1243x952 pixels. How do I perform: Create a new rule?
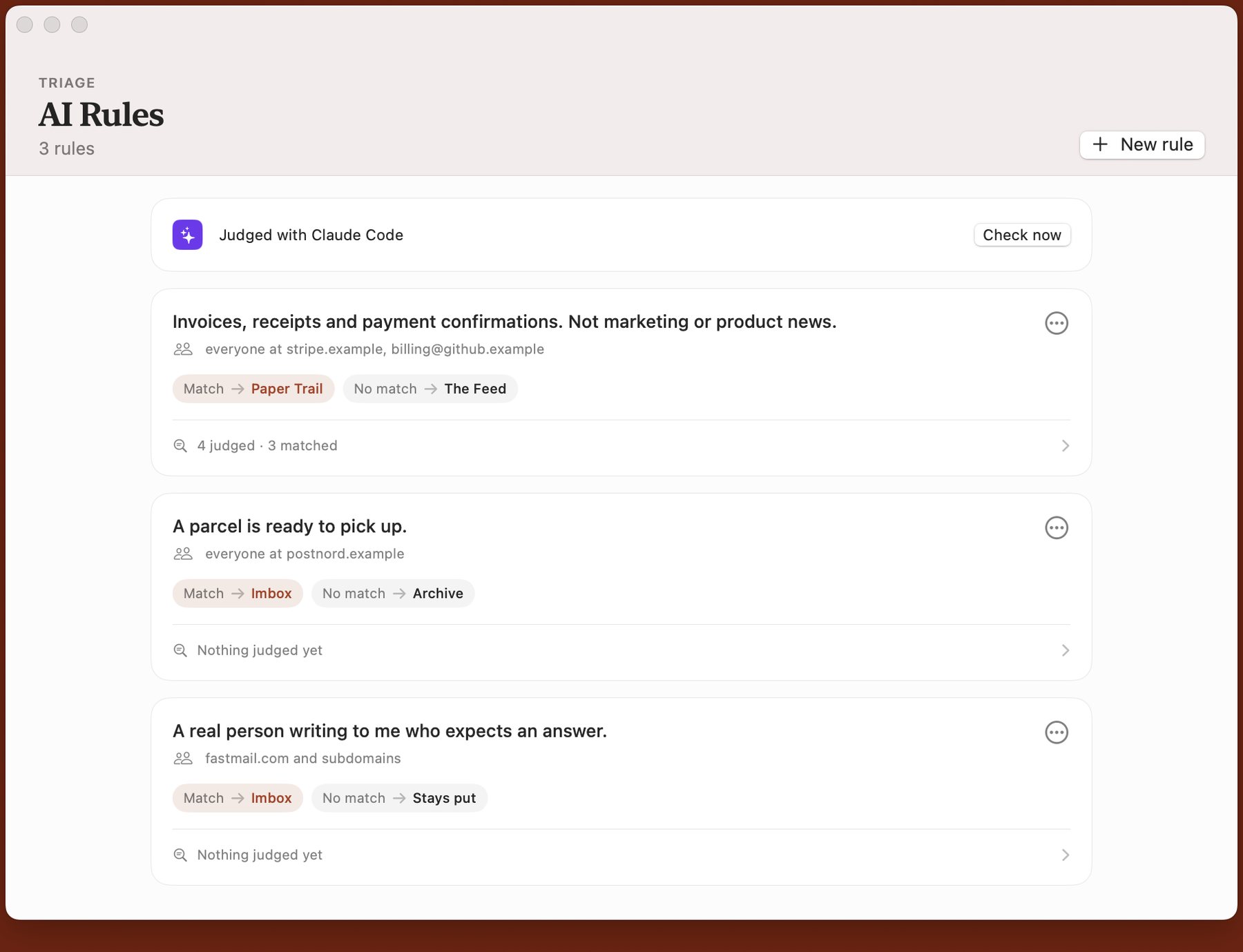[1142, 145]
